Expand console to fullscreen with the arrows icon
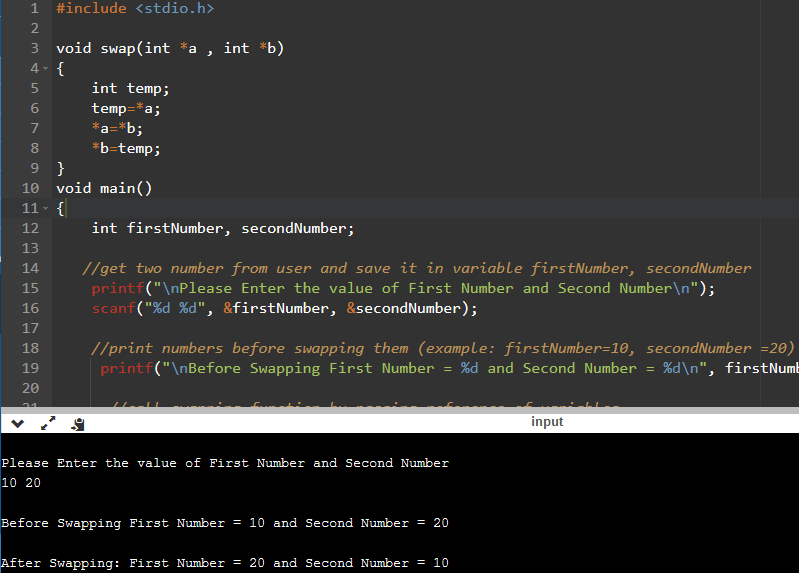Screen dimensions: 802x573 click(x=48, y=423)
